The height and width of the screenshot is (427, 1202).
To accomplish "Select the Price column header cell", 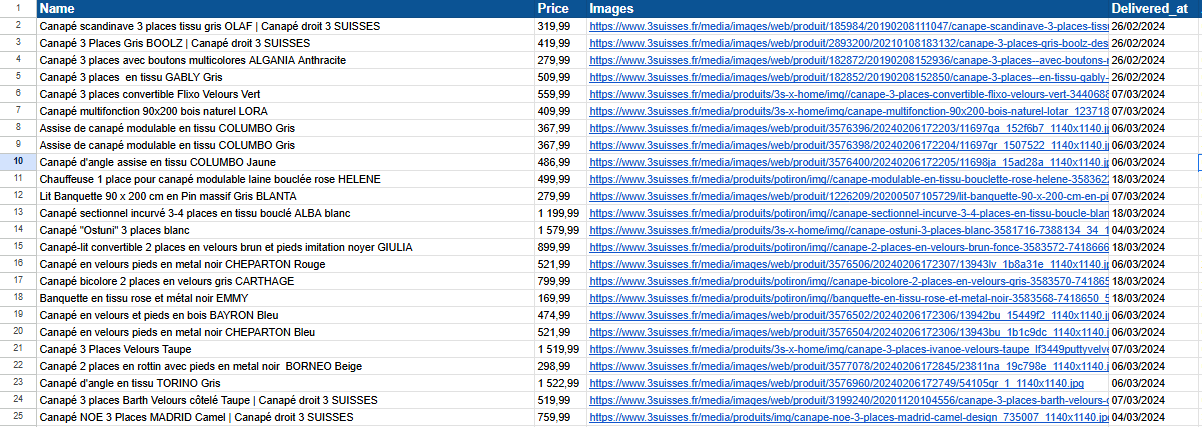I will [560, 8].
